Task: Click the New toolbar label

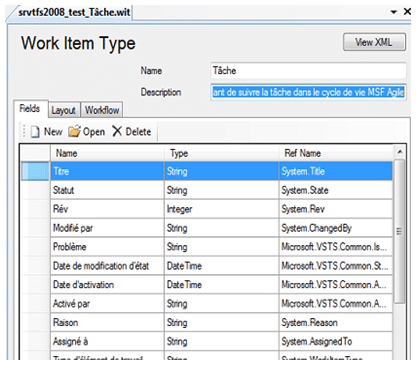Action: coord(53,132)
